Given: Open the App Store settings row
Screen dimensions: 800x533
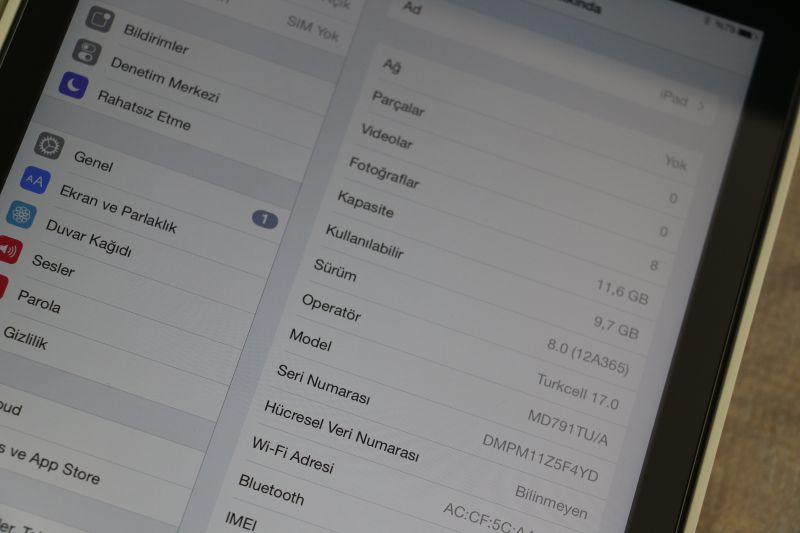Looking at the screenshot, I should point(50,464).
